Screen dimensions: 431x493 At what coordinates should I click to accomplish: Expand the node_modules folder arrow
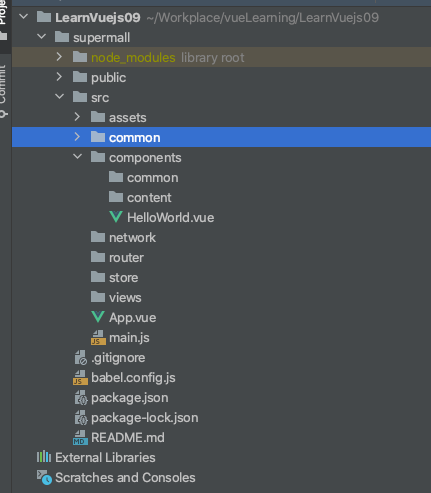click(x=59, y=57)
